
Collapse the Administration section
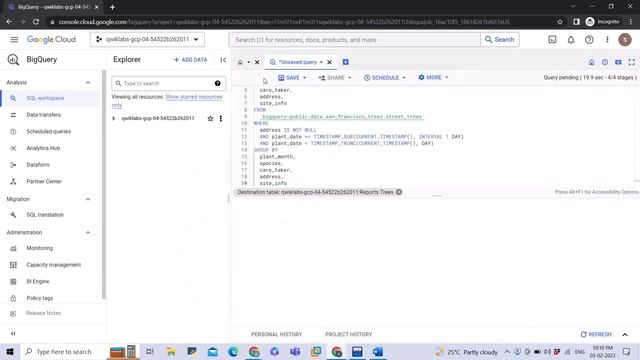coord(88,233)
